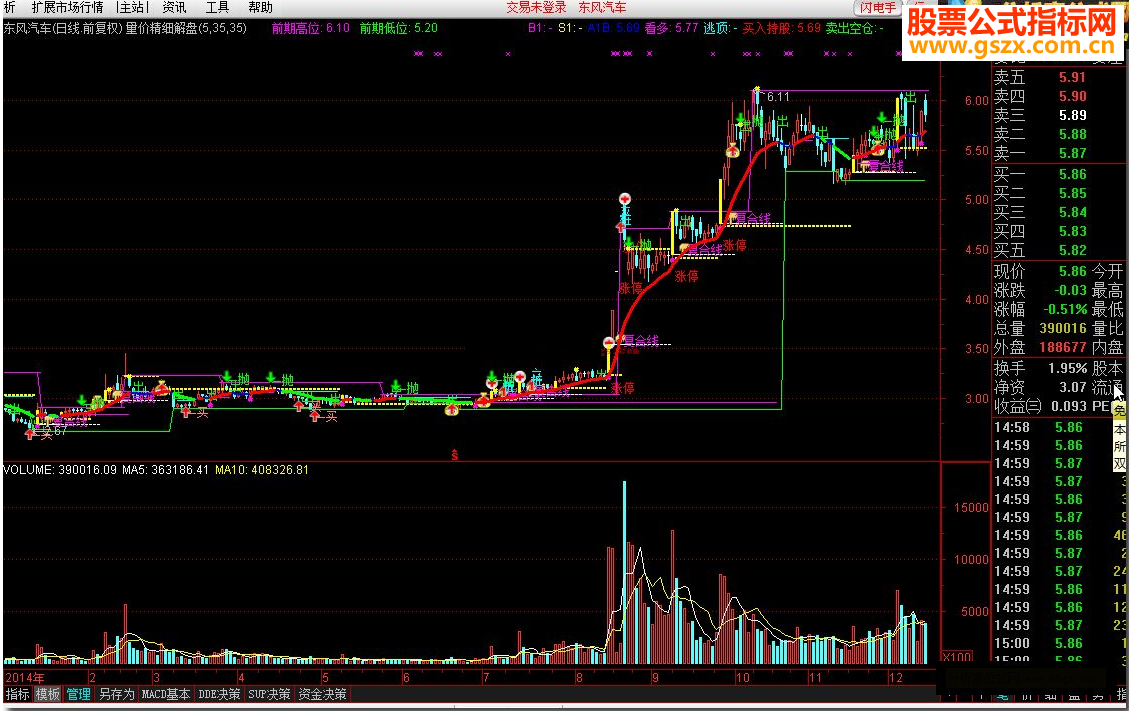Click the red plus-circle marker above the August spike
Viewport: 1129px width, 711px height.
625,198
